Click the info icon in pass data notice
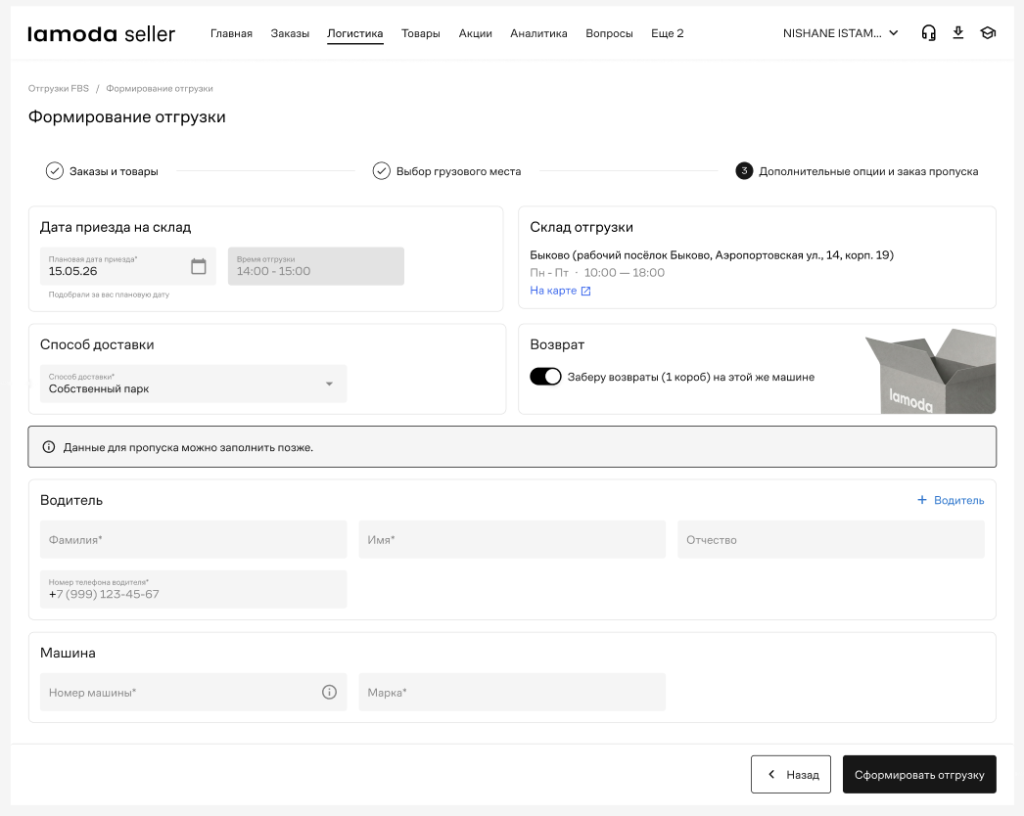Image resolution: width=1024 pixels, height=816 pixels. coord(48,447)
